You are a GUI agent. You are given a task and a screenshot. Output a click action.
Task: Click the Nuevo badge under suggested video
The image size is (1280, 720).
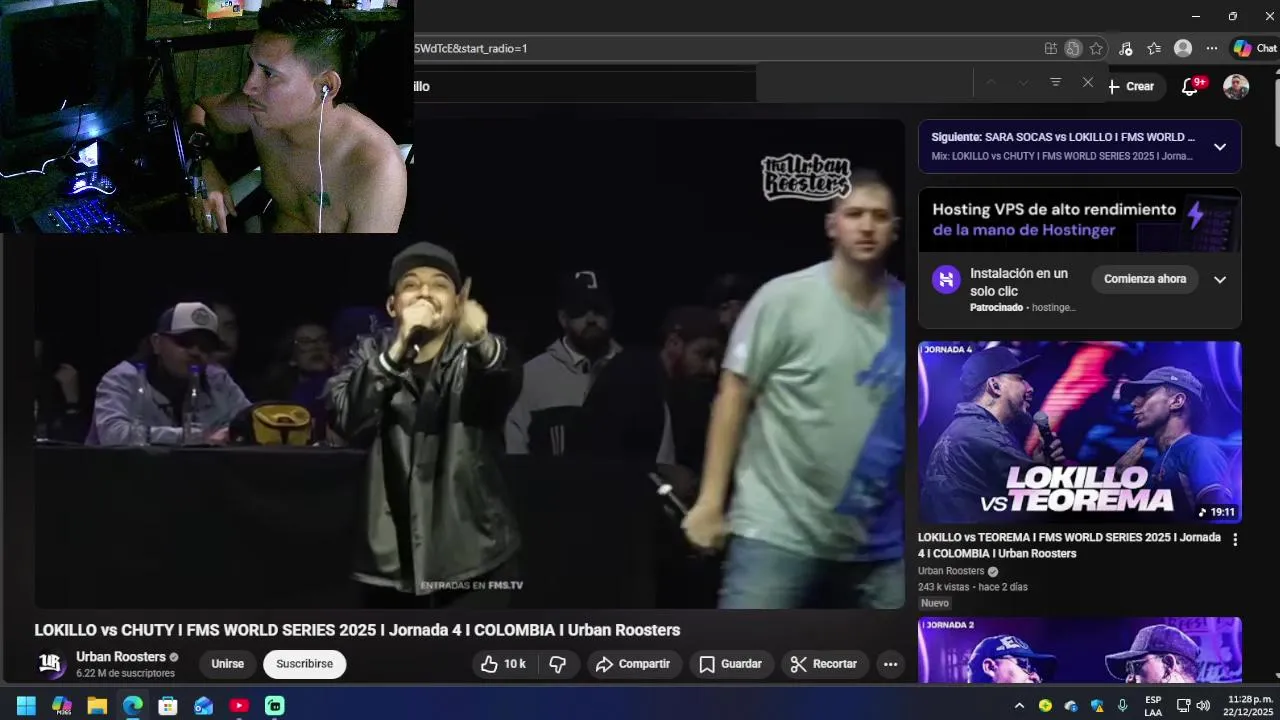click(934, 603)
